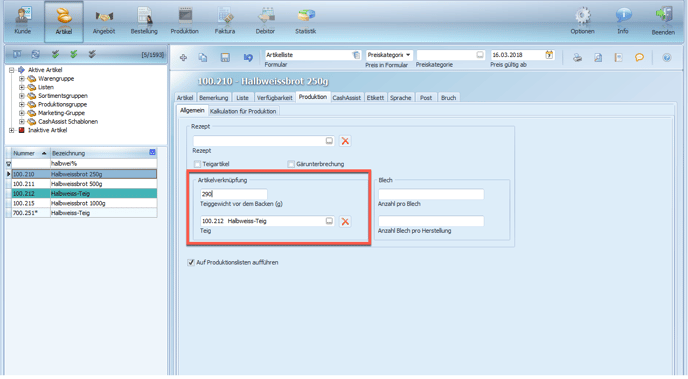
Task: Open the Teig lookup button
Action: coord(329,221)
